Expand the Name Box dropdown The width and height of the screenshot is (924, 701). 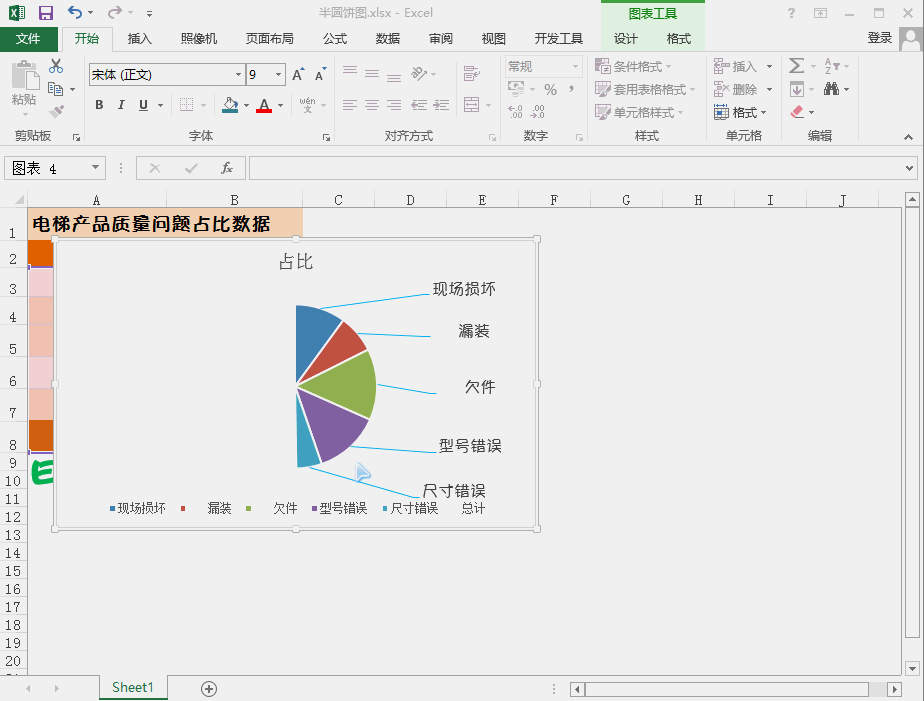pos(95,168)
